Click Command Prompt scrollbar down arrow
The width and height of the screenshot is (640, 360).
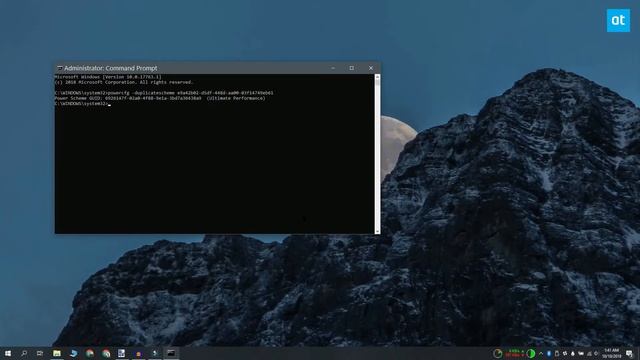377,231
